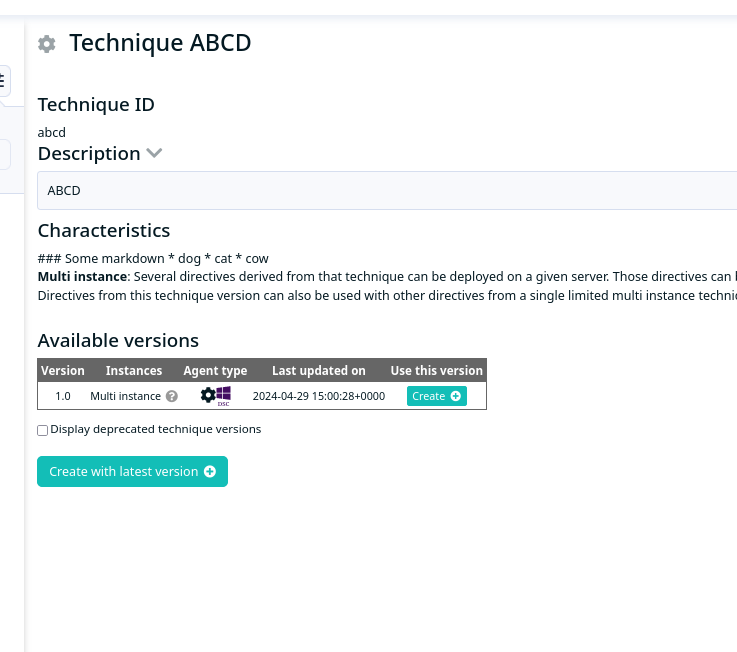Select the 2024-04-29 last updated date cell

click(x=319, y=396)
